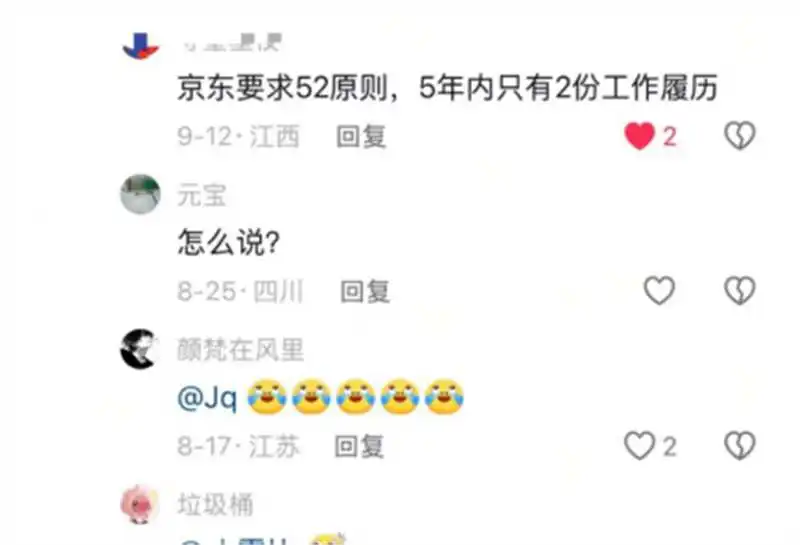Open username 颜梵在风里
Screen dimensions: 800x545
click(x=240, y=350)
